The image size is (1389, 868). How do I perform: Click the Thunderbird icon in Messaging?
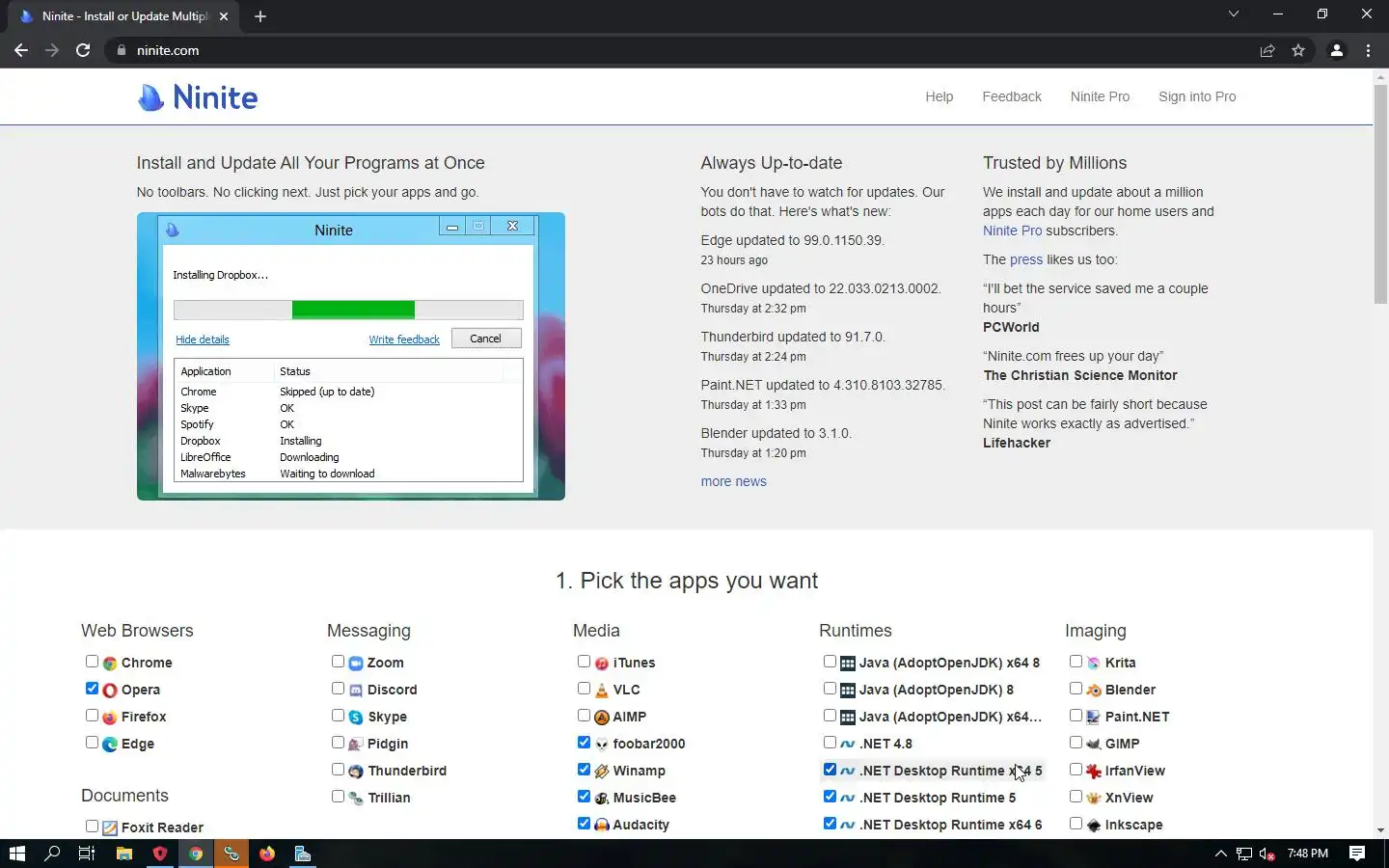(355, 772)
